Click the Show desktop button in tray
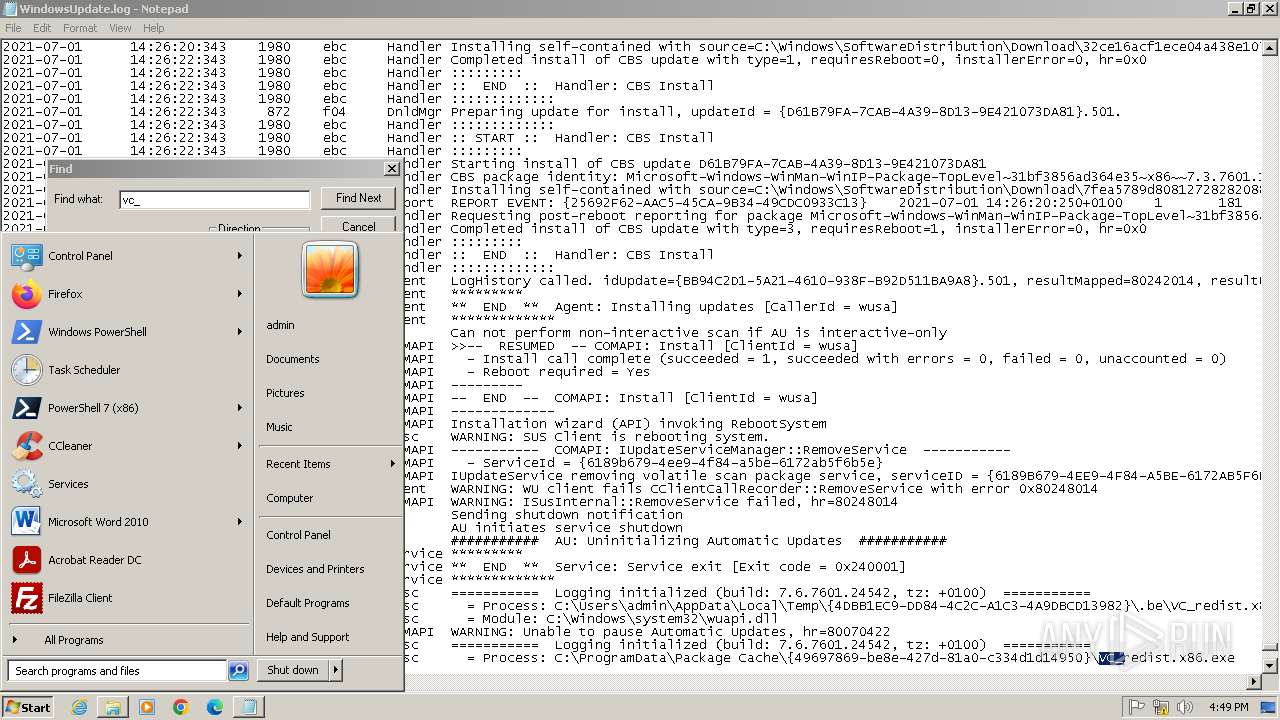 click(1269, 707)
